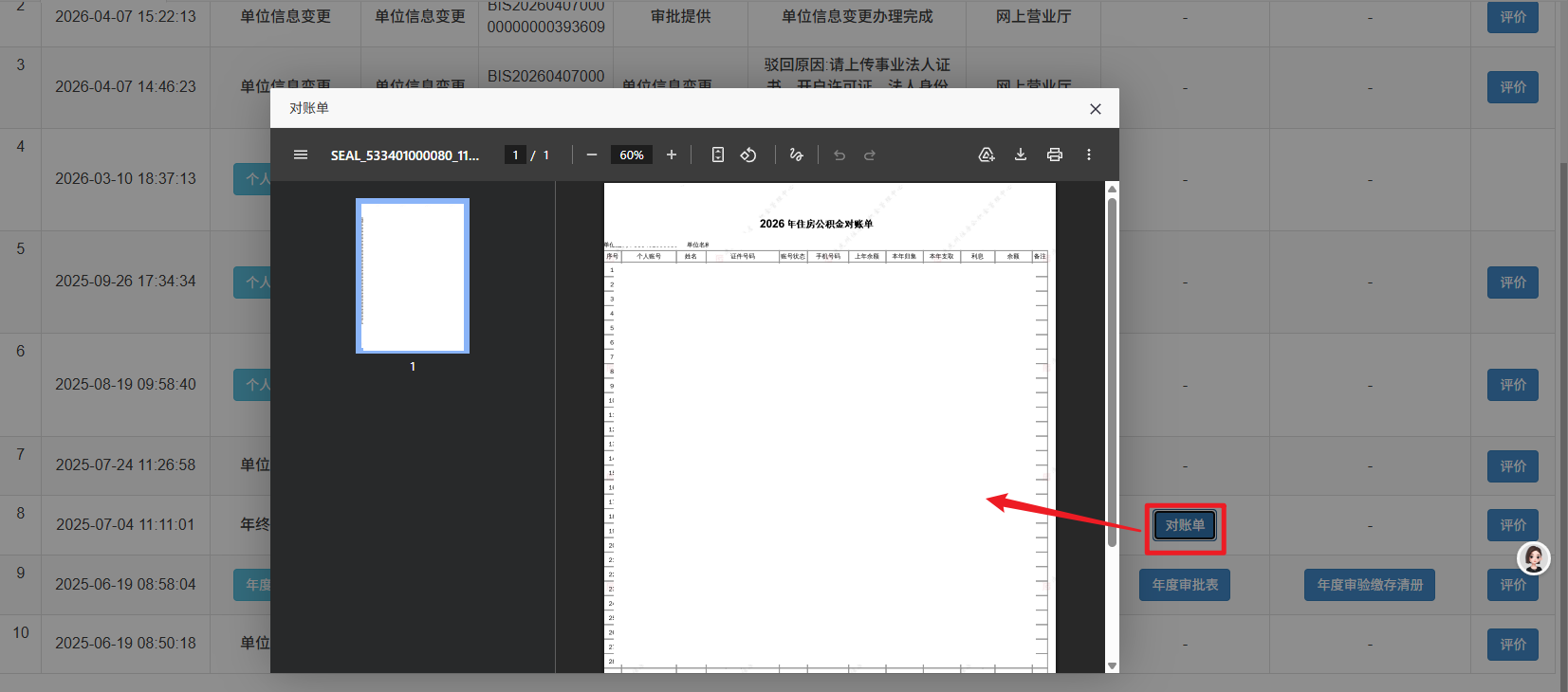Click the current page number field

coord(515,155)
